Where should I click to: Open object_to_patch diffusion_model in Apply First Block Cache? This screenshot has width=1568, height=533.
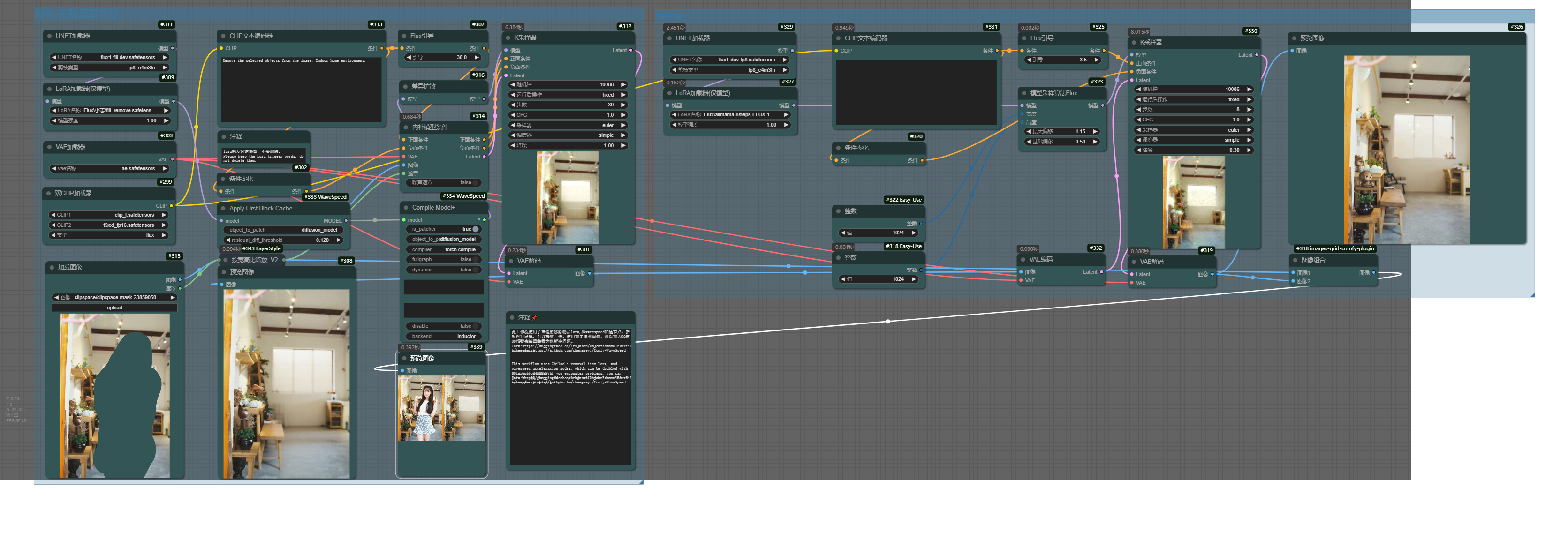283,230
